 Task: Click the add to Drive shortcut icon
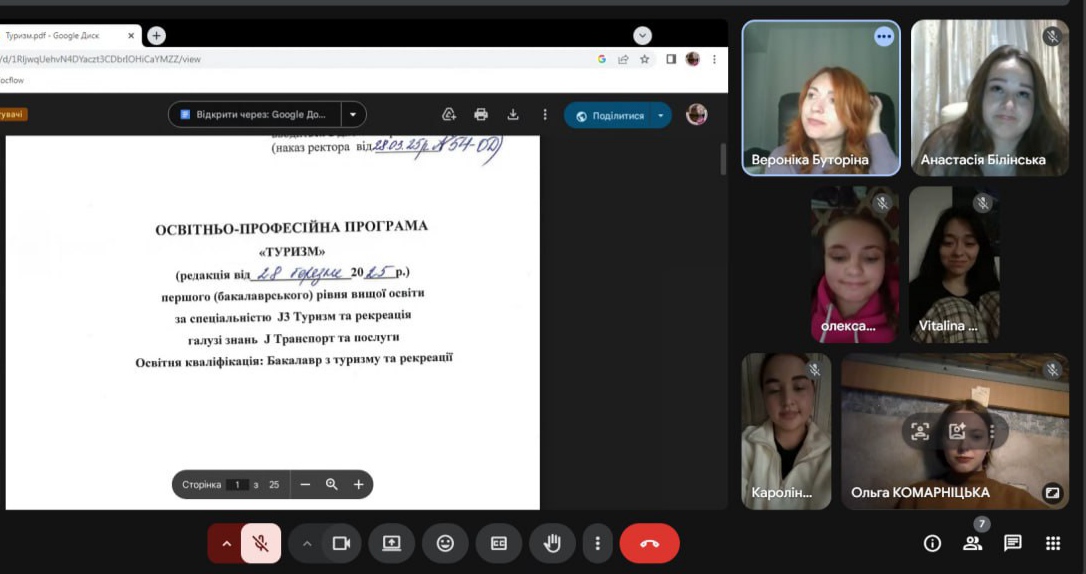click(x=449, y=115)
